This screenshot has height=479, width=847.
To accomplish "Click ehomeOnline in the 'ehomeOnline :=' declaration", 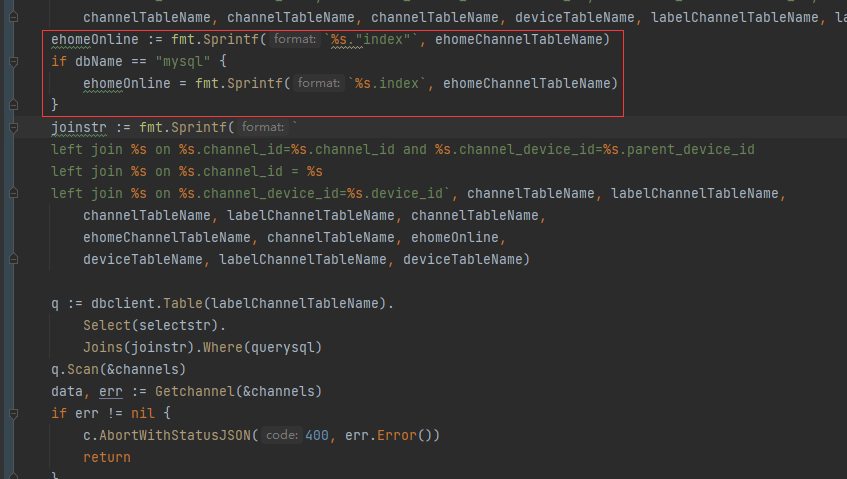I will (x=95, y=39).
